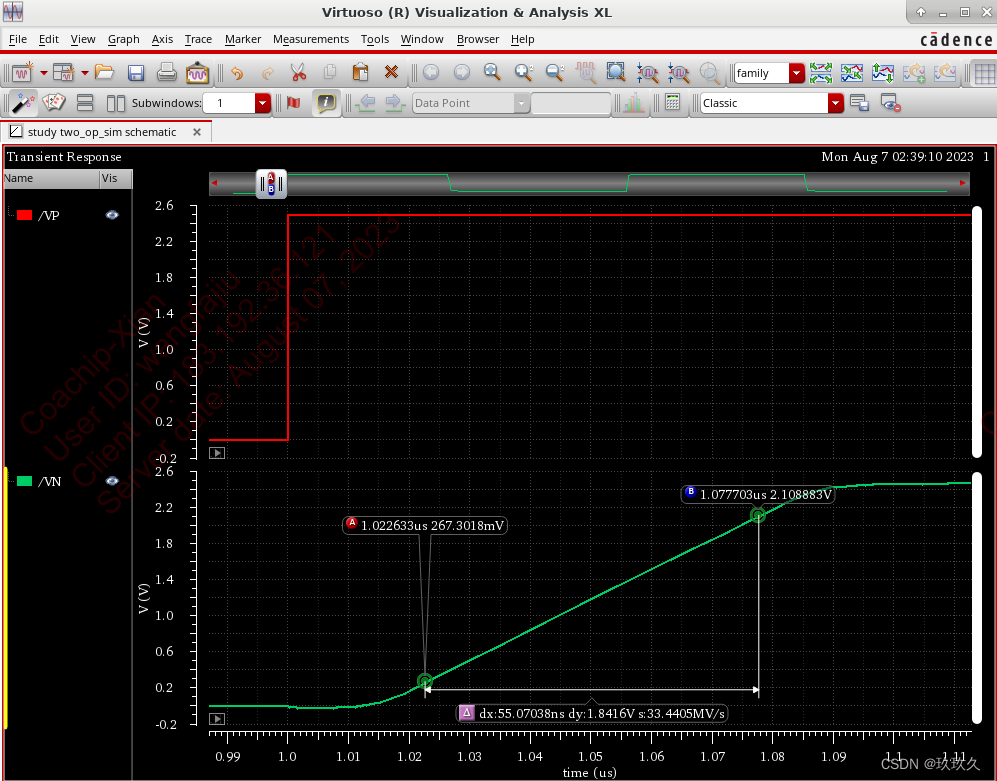Image resolution: width=997 pixels, height=781 pixels.
Task: Select the study two_op_sim schematic tab
Action: pyautogui.click(x=101, y=132)
